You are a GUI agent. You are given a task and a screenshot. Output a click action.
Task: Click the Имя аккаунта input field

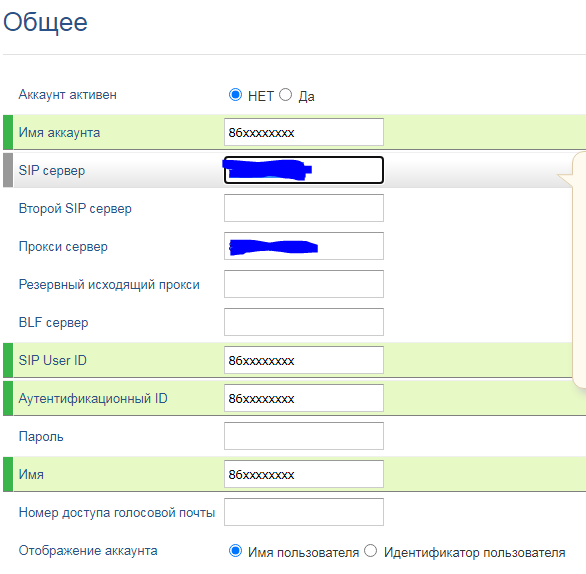click(304, 132)
